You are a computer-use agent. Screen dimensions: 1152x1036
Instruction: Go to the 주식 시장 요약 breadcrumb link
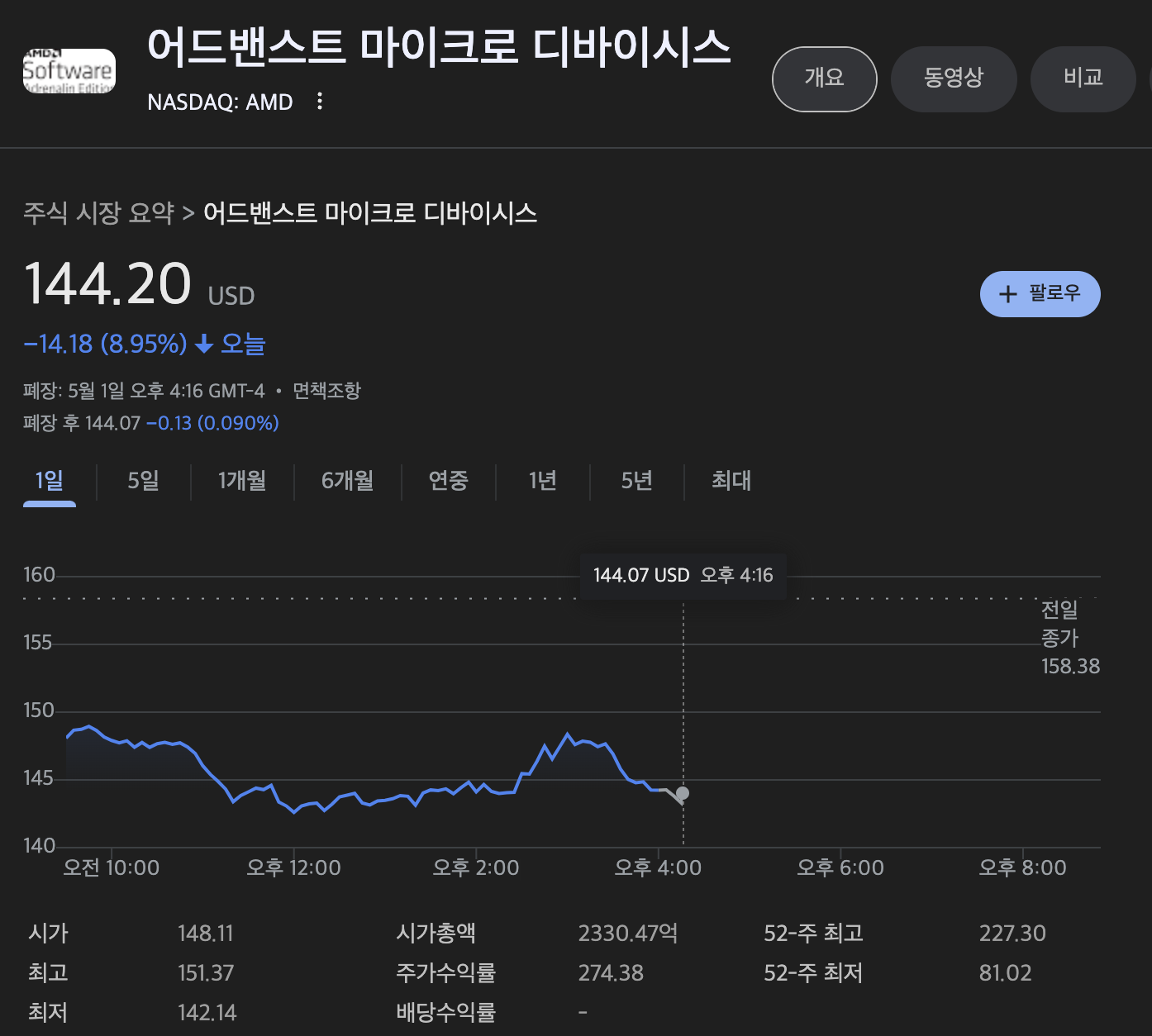(98, 213)
